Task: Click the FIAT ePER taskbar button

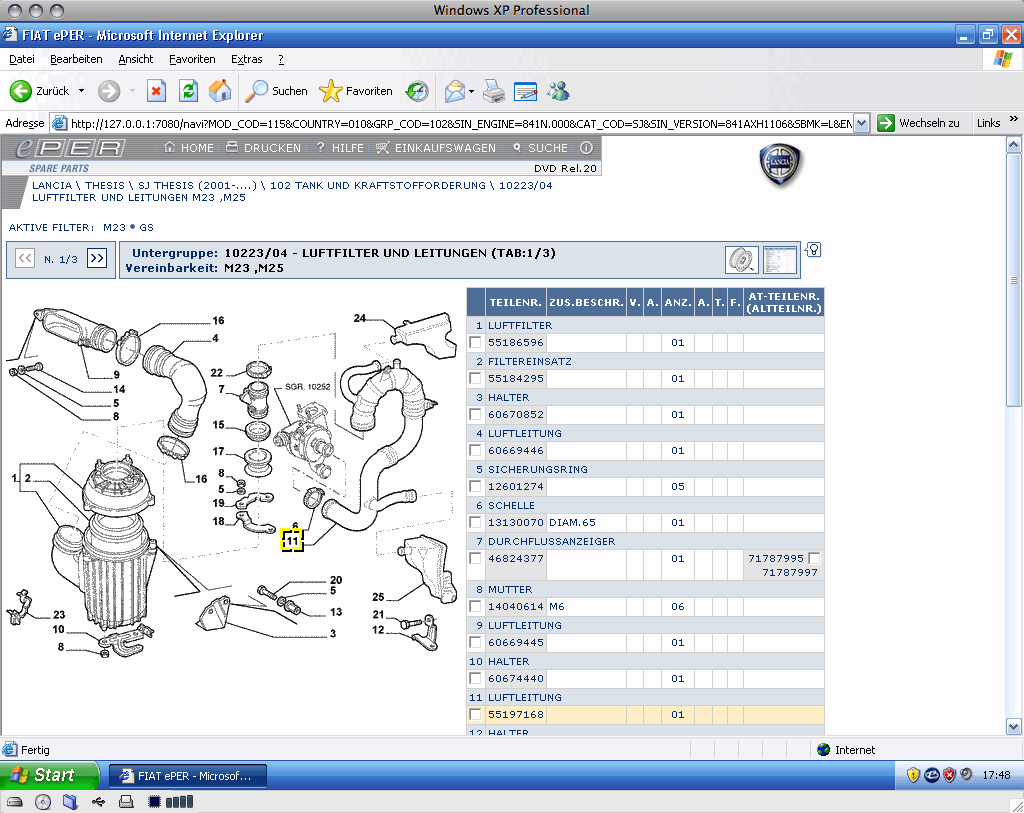Action: tap(187, 776)
